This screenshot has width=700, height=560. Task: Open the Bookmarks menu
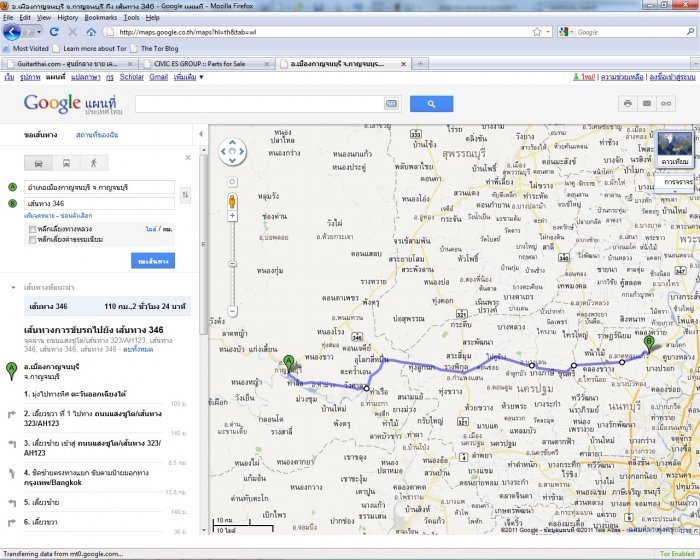coord(100,18)
